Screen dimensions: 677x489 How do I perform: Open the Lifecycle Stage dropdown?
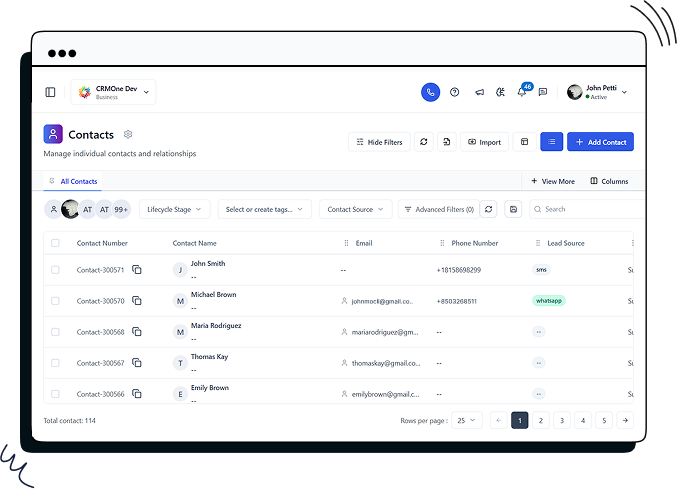pos(175,209)
